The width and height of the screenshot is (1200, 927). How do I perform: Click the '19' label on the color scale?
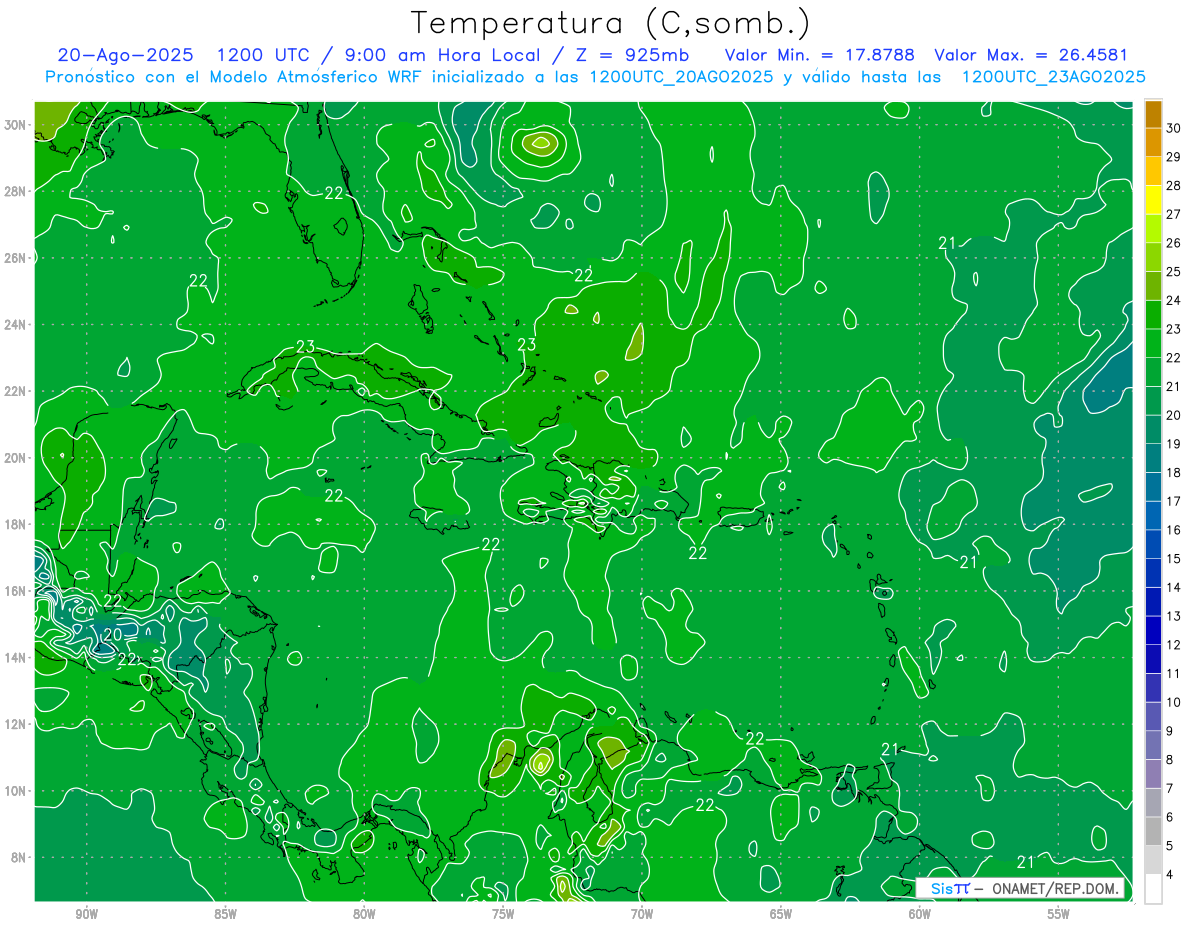pyautogui.click(x=1173, y=444)
